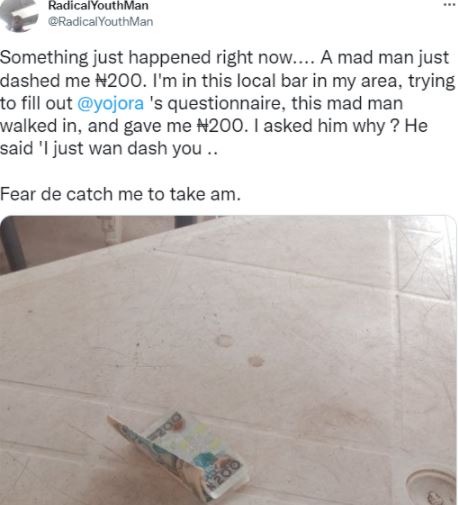Click RadicalYouthMan's profile avatar picture
Screen dimensions: 458x505
click(19, 15)
